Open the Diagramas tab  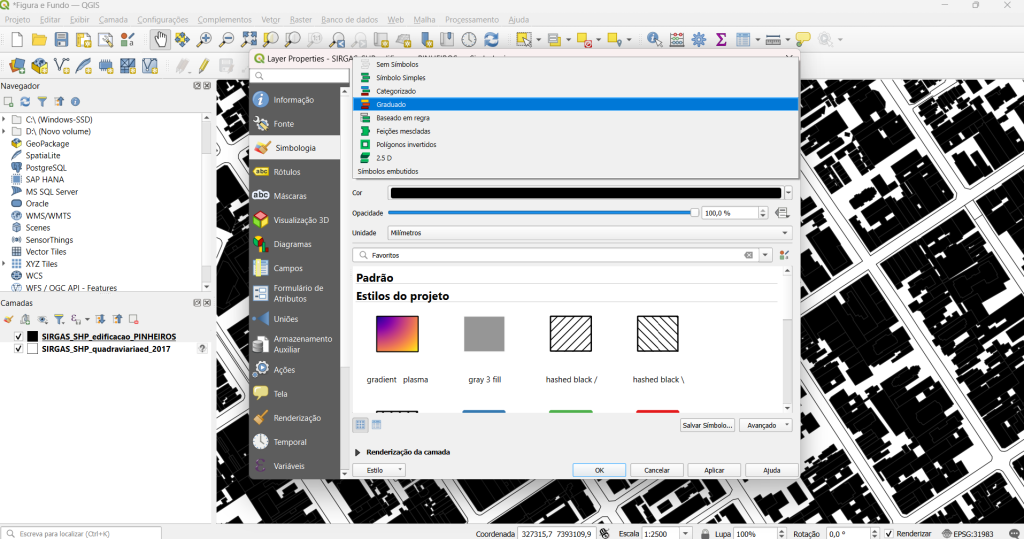[295, 244]
